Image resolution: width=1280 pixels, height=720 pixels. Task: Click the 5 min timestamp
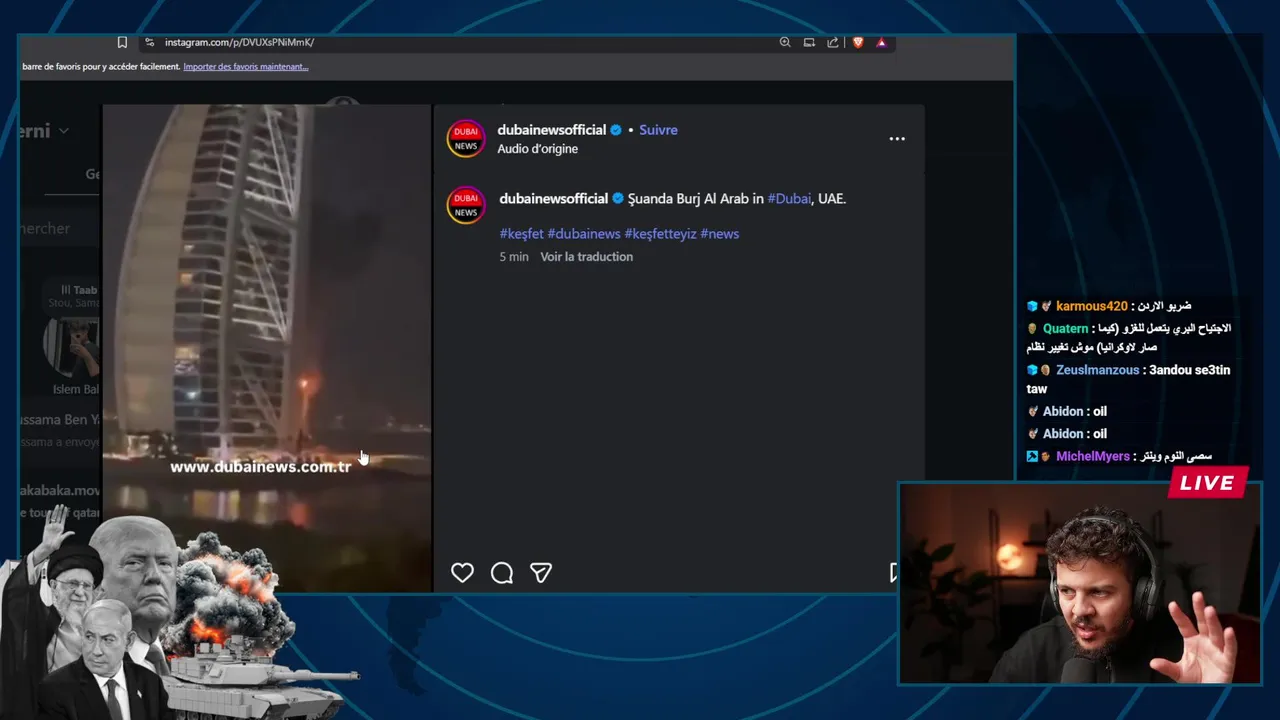click(x=514, y=257)
